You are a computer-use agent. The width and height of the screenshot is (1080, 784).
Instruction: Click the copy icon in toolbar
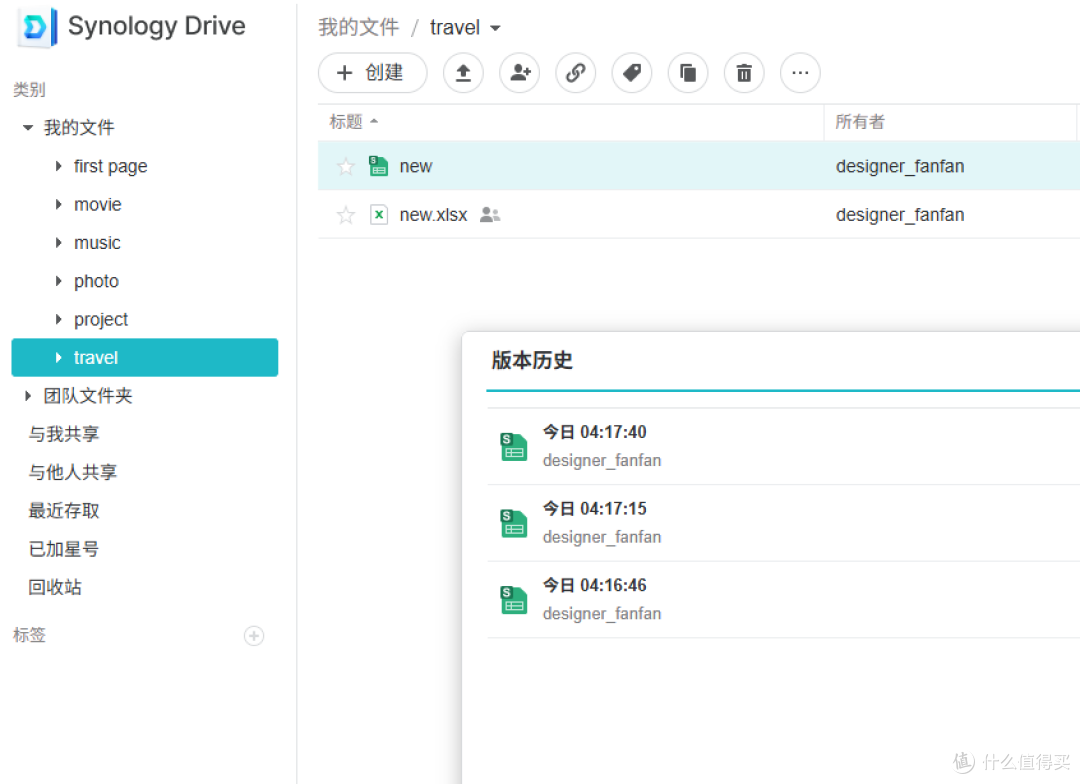point(688,73)
